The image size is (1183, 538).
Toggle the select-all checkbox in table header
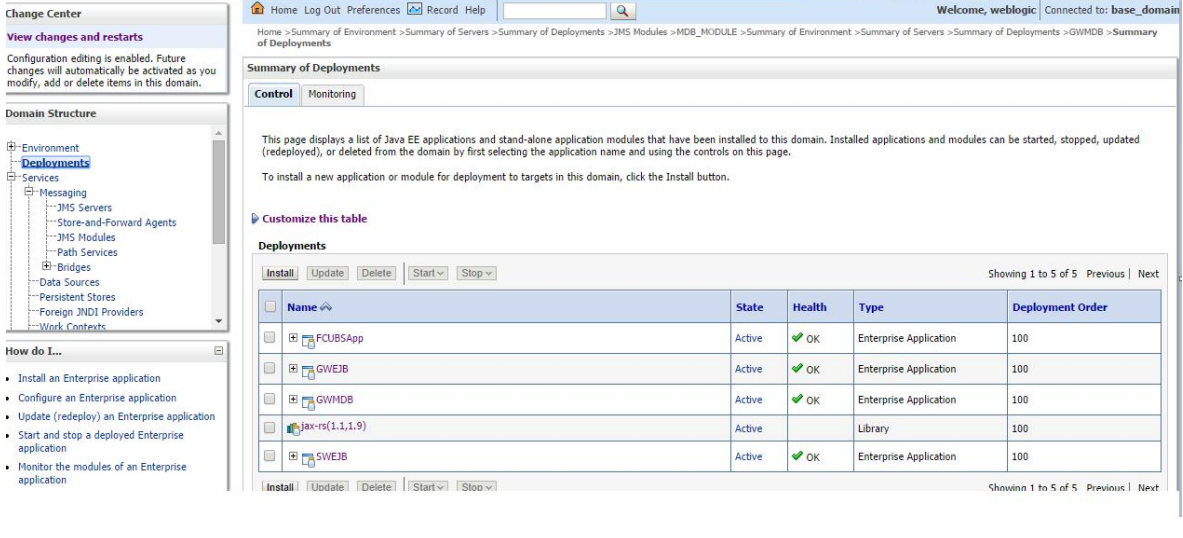tap(271, 307)
